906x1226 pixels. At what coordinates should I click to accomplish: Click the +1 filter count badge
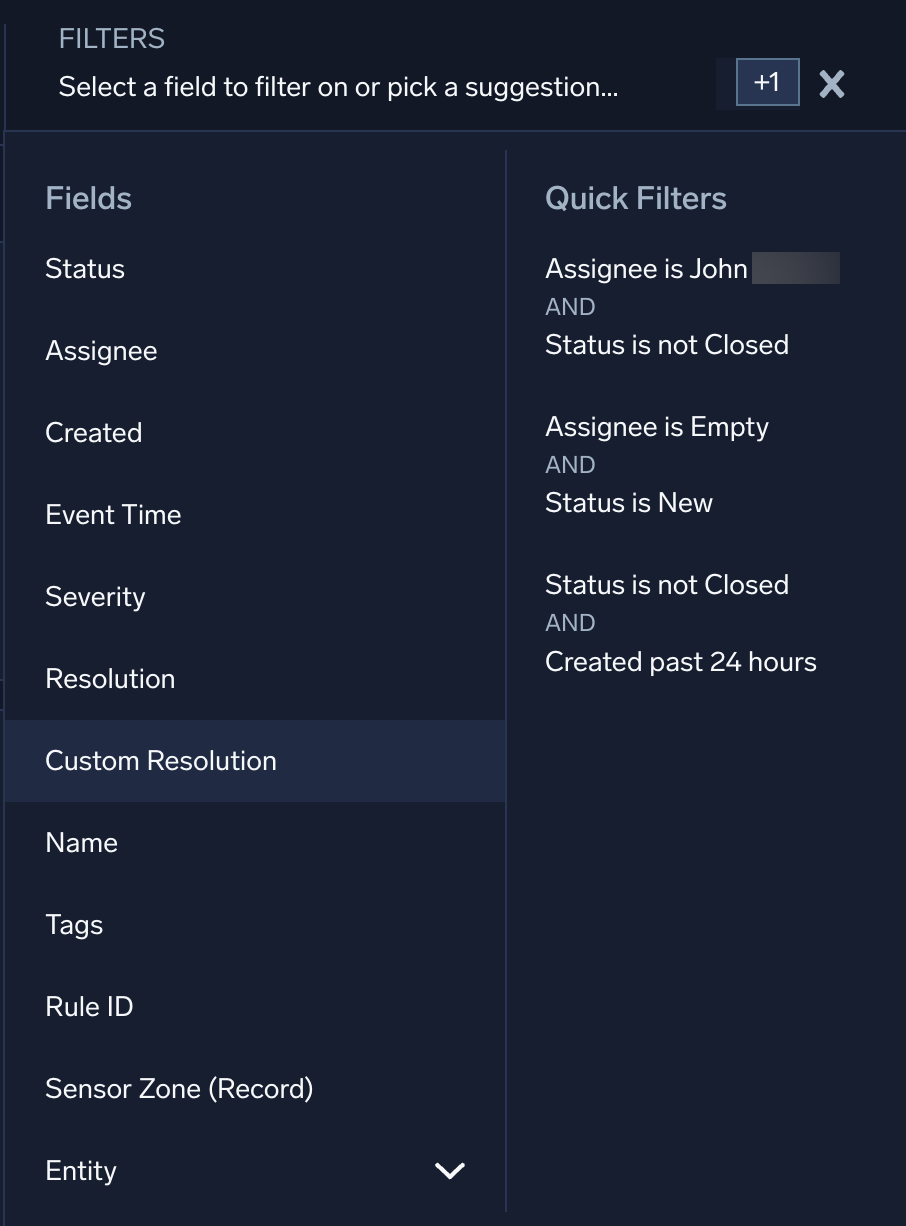[x=766, y=83]
